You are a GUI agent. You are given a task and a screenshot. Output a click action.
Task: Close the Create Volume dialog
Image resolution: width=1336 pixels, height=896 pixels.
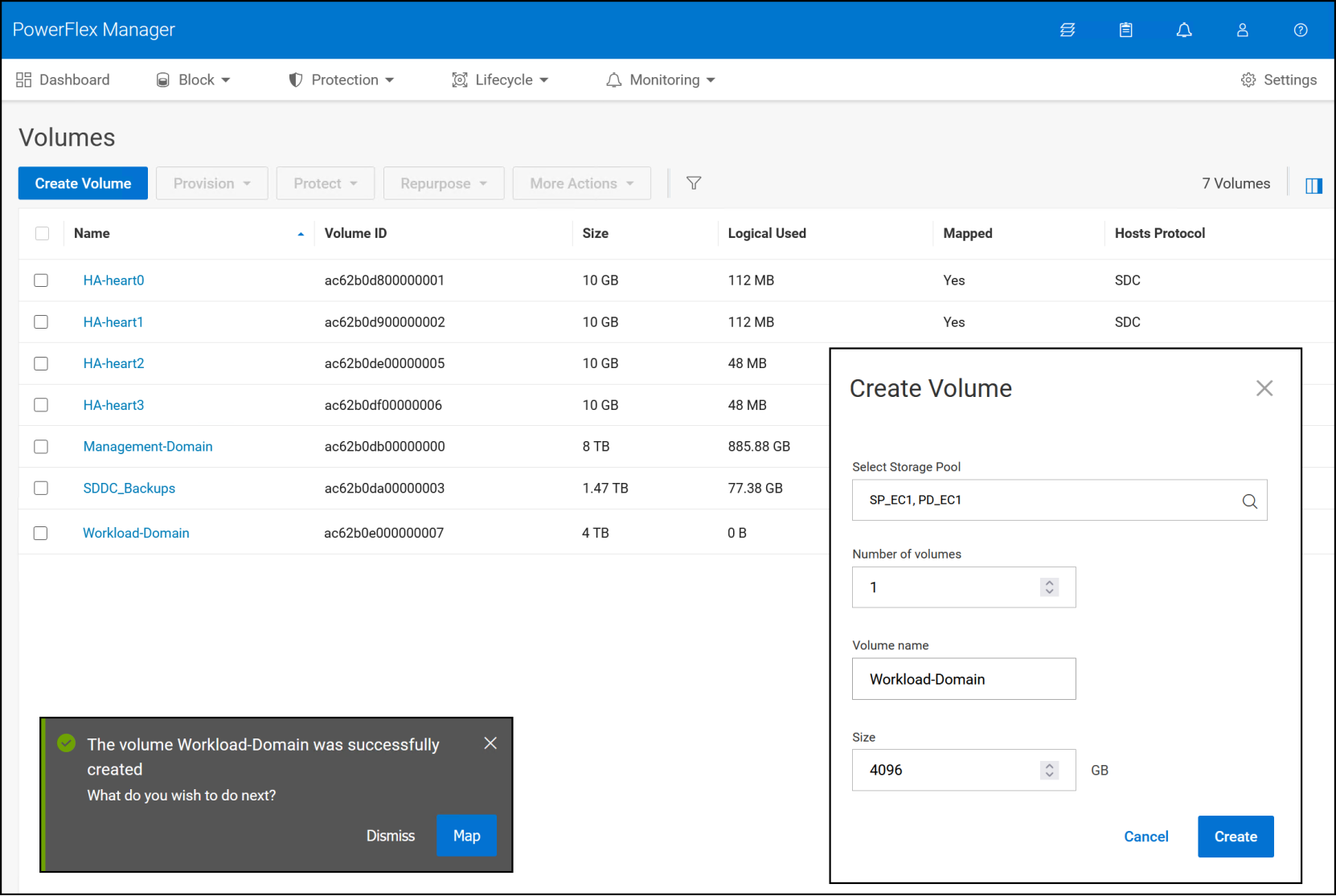tap(1264, 388)
